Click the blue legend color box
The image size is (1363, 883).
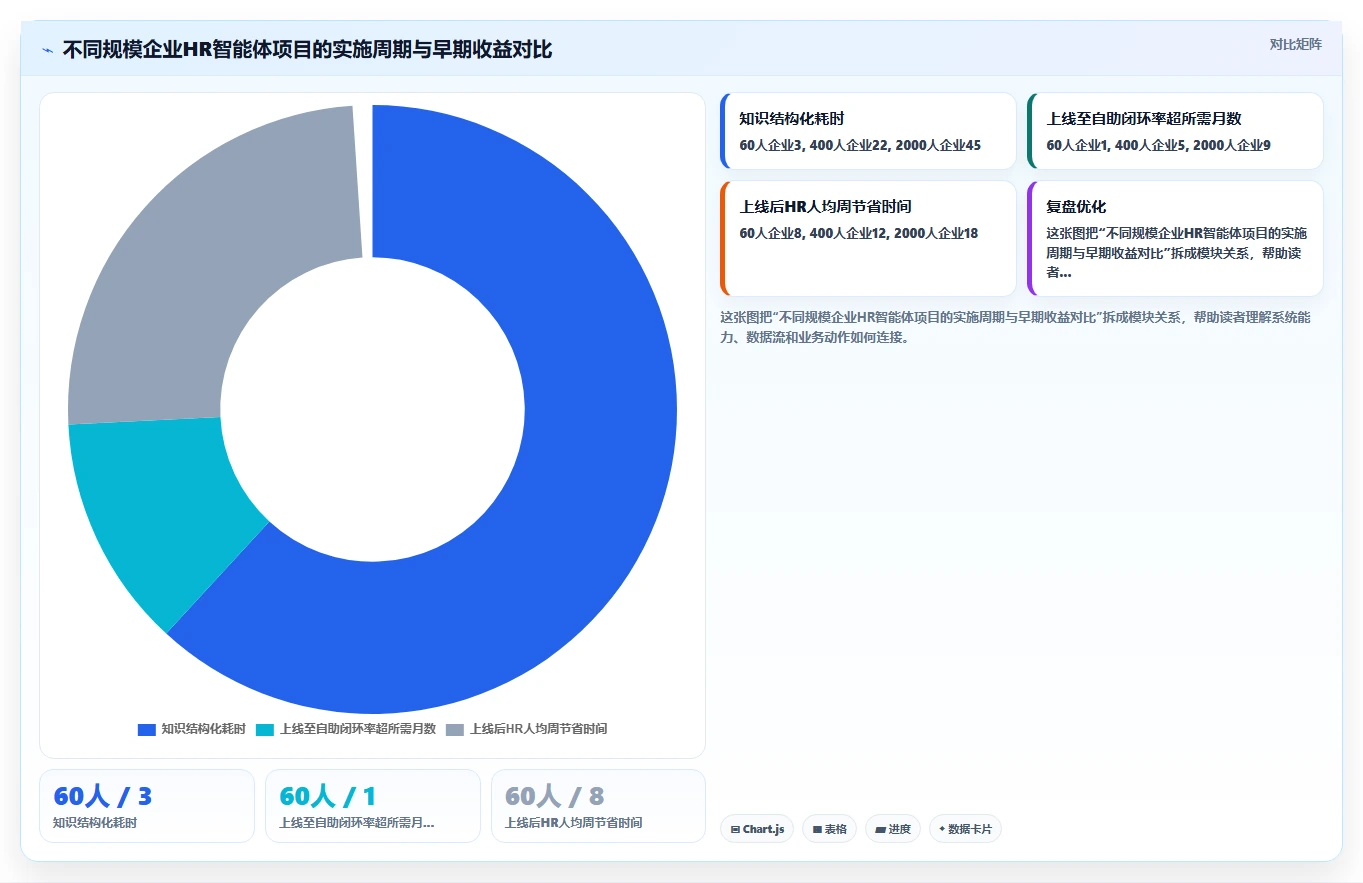click(147, 729)
